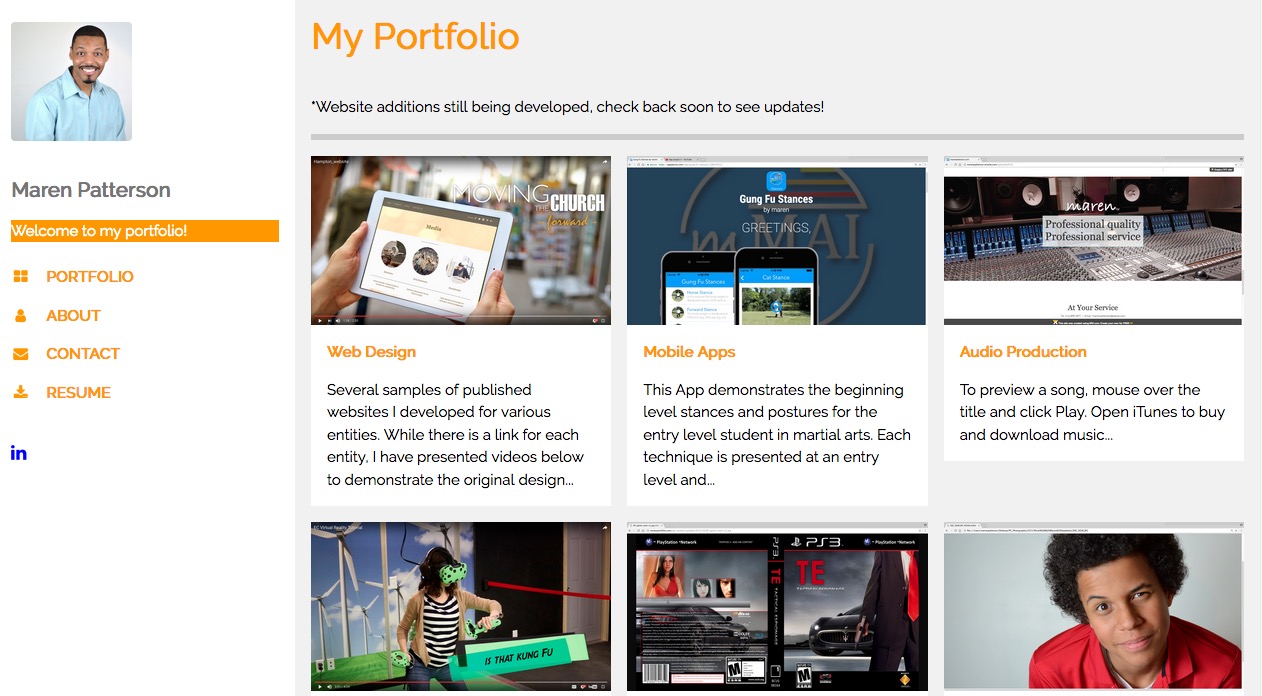
Task: Click Maren Patterson's profile photo
Action: click(71, 81)
